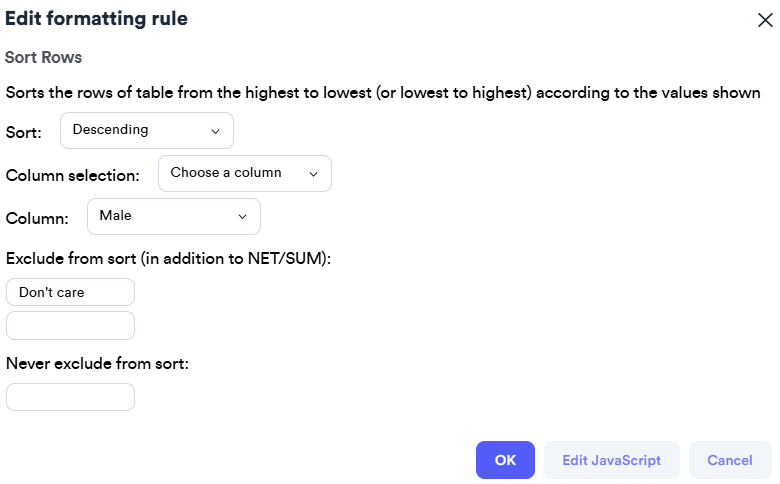
Task: Click the "Column:" label
Action: [x=38, y=218]
